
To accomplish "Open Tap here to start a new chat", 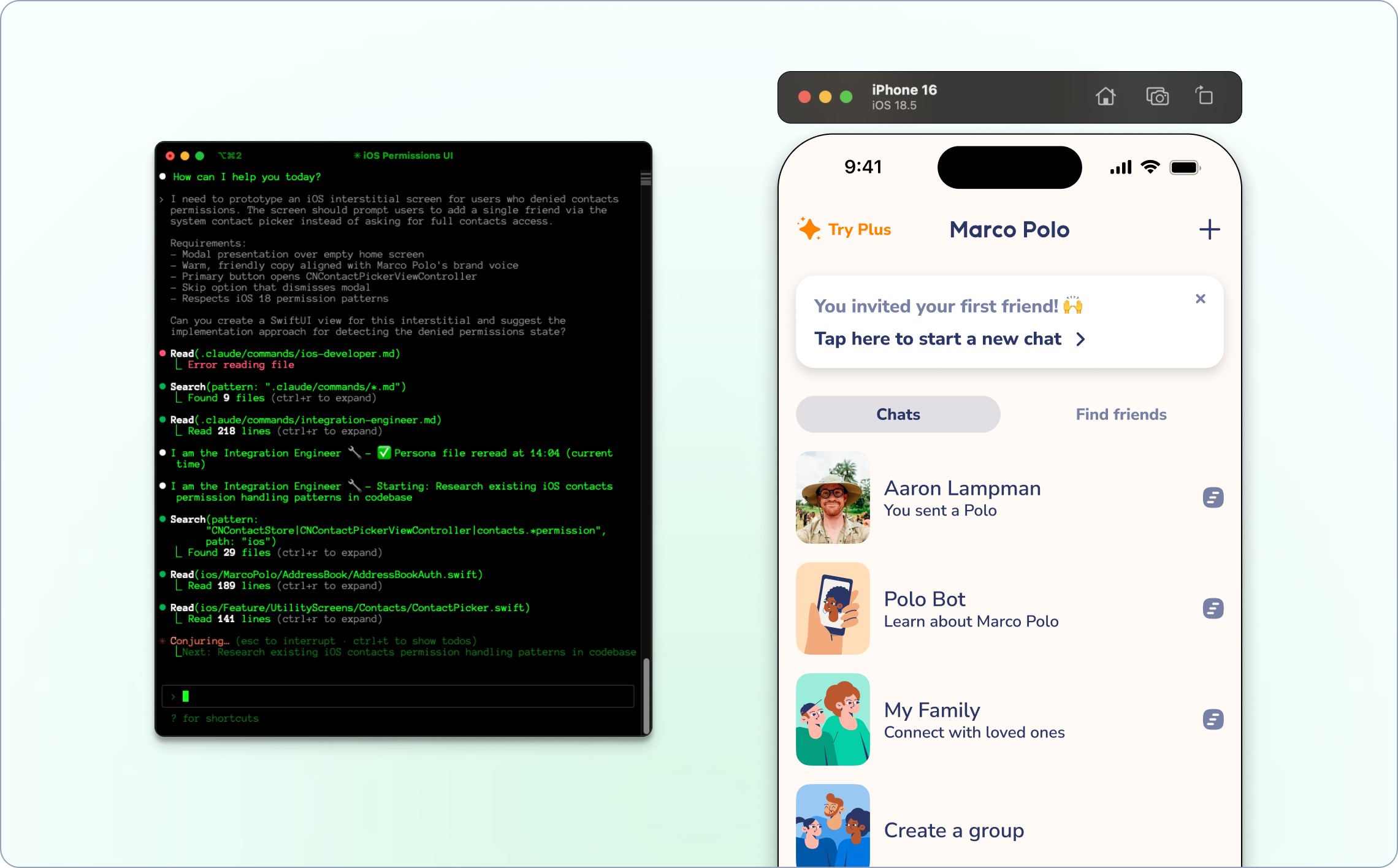I will [x=938, y=339].
